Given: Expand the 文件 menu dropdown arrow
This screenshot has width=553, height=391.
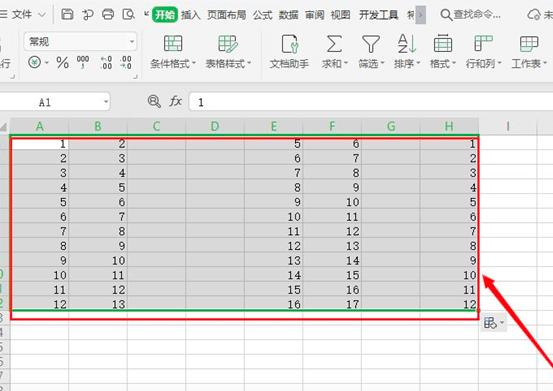Looking at the screenshot, I should point(42,15).
